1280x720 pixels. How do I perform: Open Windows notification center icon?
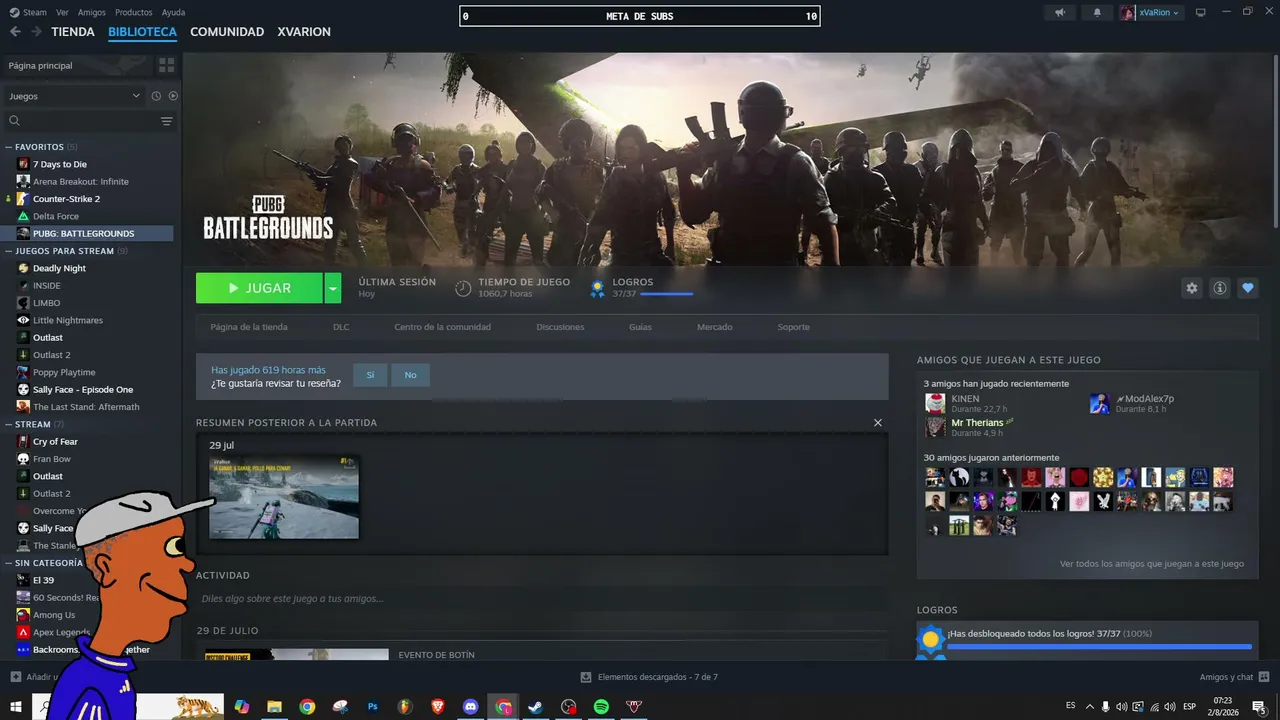(1259, 707)
